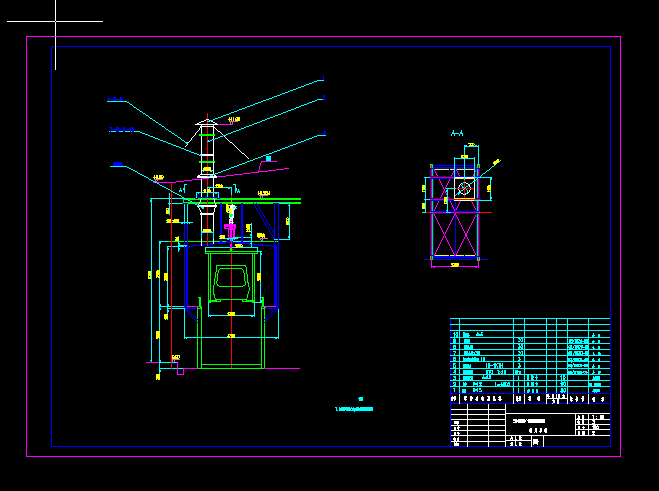This screenshot has width=659, height=491.
Task: Select the green vehicle outline in the main view
Action: 231,283
